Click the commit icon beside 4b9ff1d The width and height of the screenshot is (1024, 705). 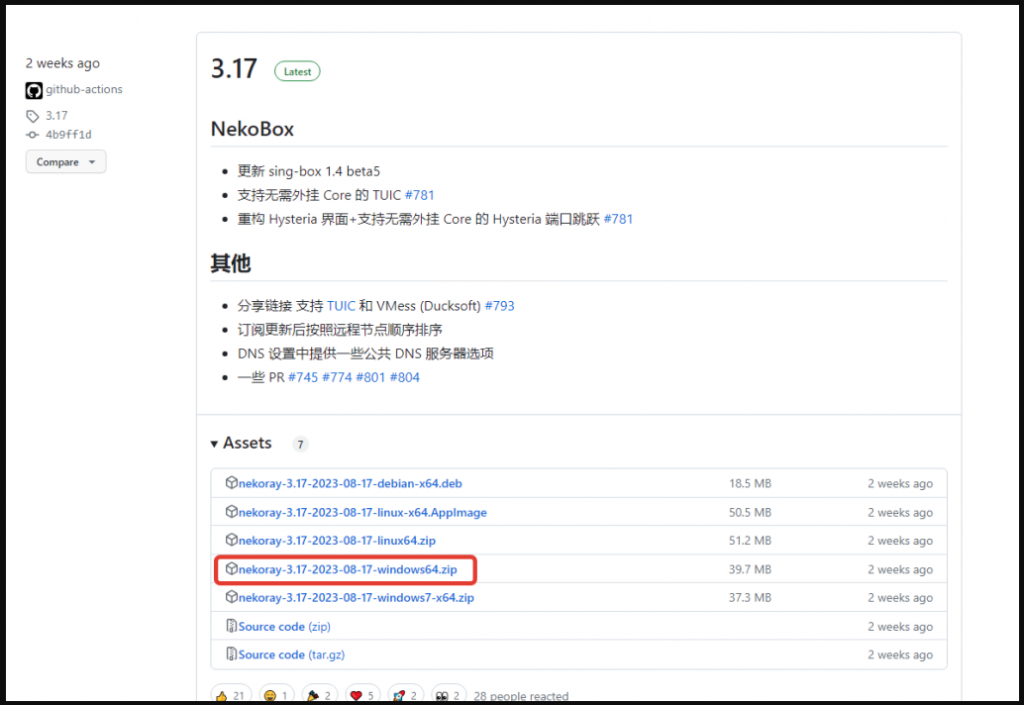(x=33, y=135)
